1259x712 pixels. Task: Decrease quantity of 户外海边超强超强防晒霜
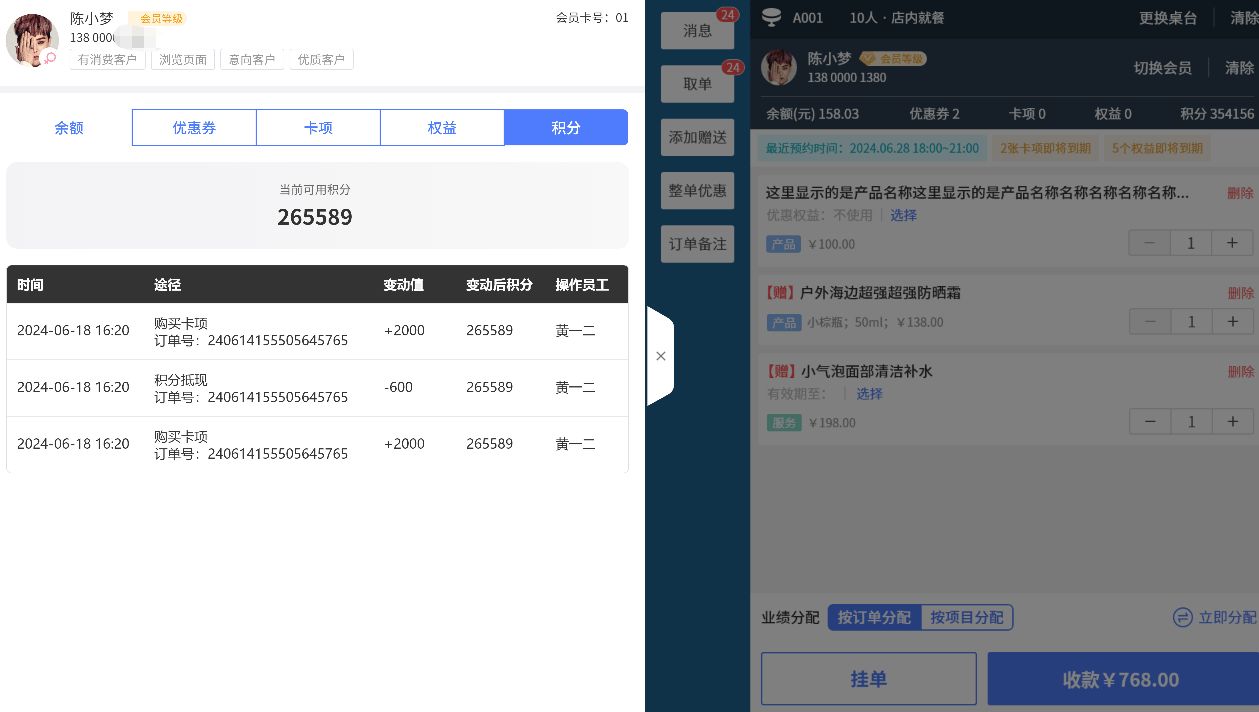click(1150, 322)
